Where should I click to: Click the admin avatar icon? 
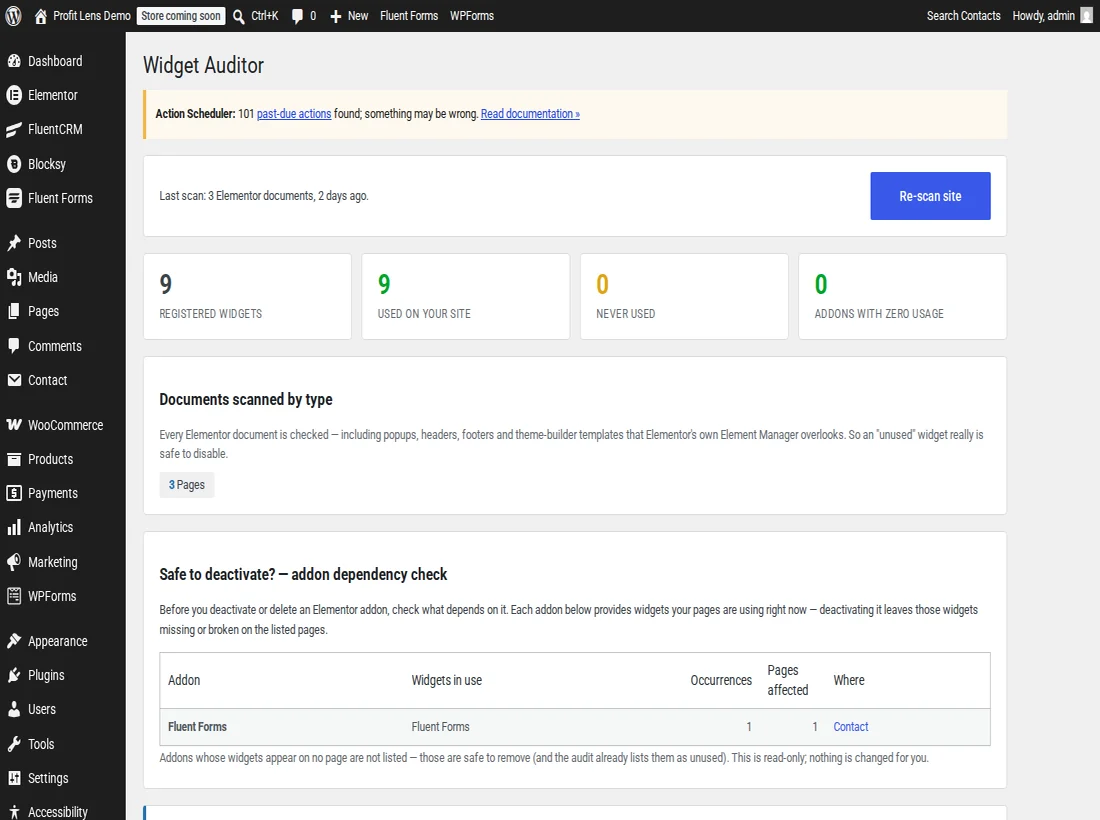point(1086,15)
